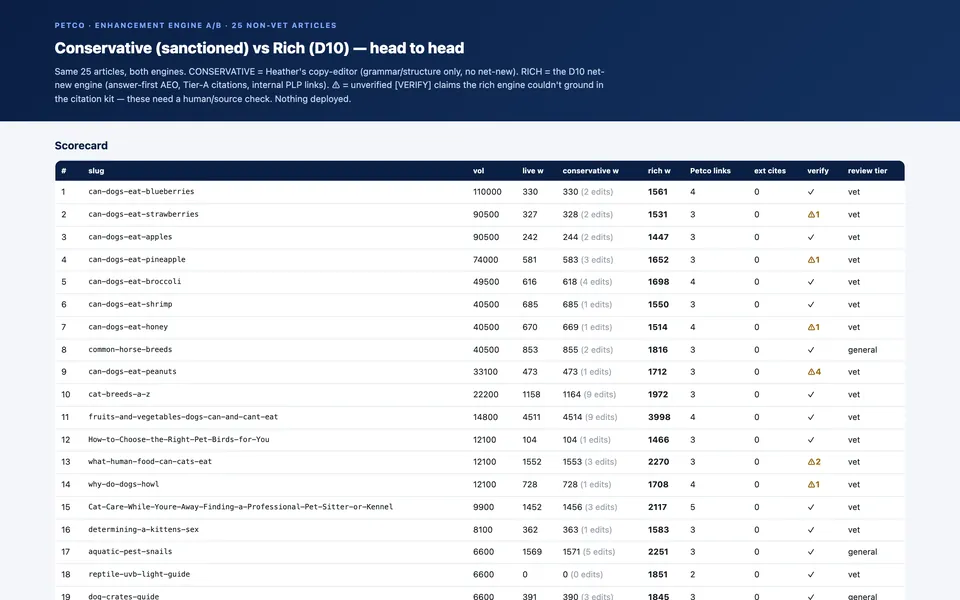The image size is (960, 600).
Task: Click the 'vol' column header
Action: (478, 171)
